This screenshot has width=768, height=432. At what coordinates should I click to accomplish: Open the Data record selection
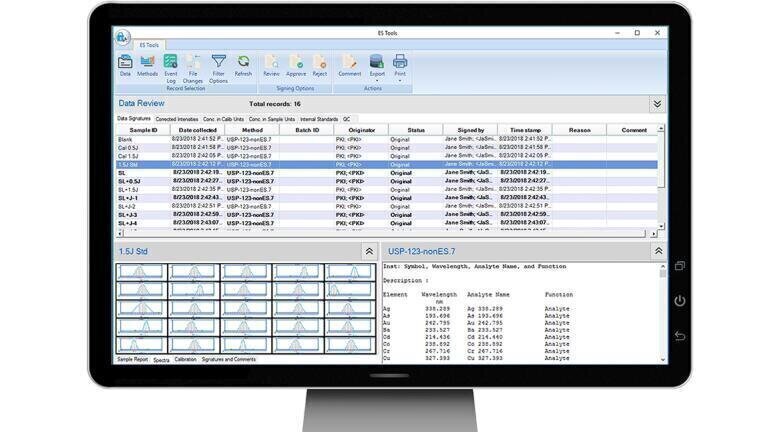click(125, 66)
